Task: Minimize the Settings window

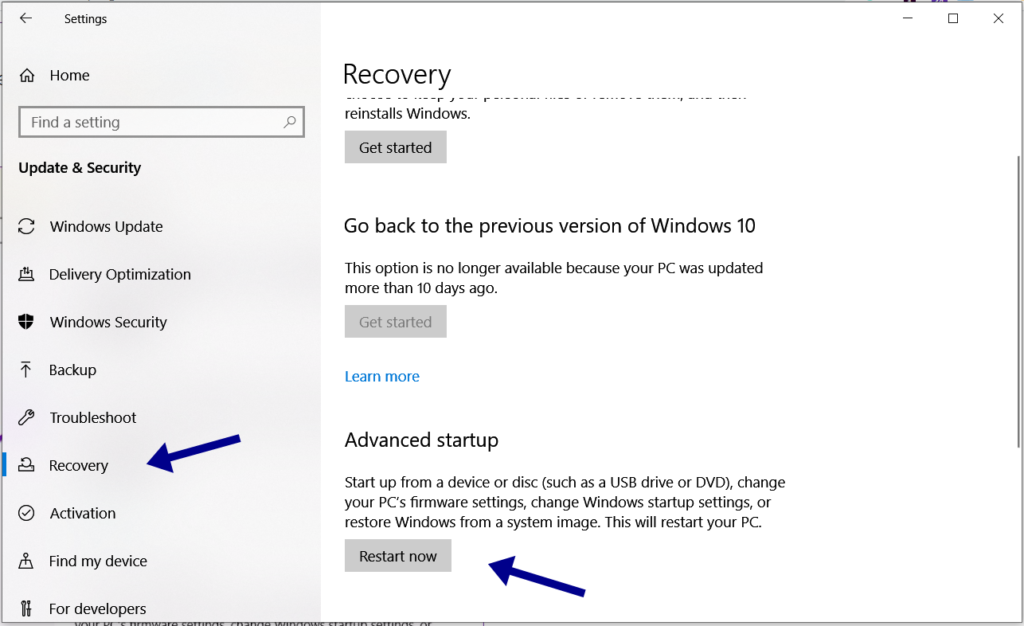Action: click(x=907, y=18)
